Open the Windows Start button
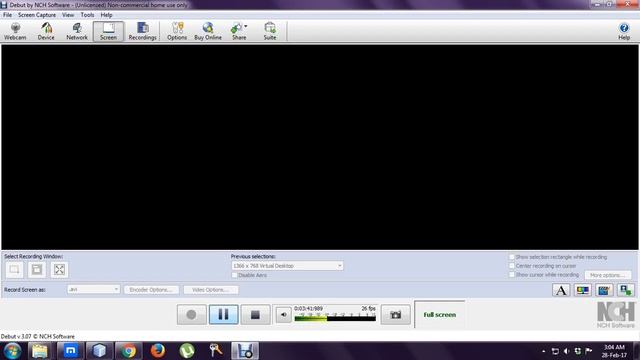Image resolution: width=640 pixels, height=360 pixels. click(12, 351)
